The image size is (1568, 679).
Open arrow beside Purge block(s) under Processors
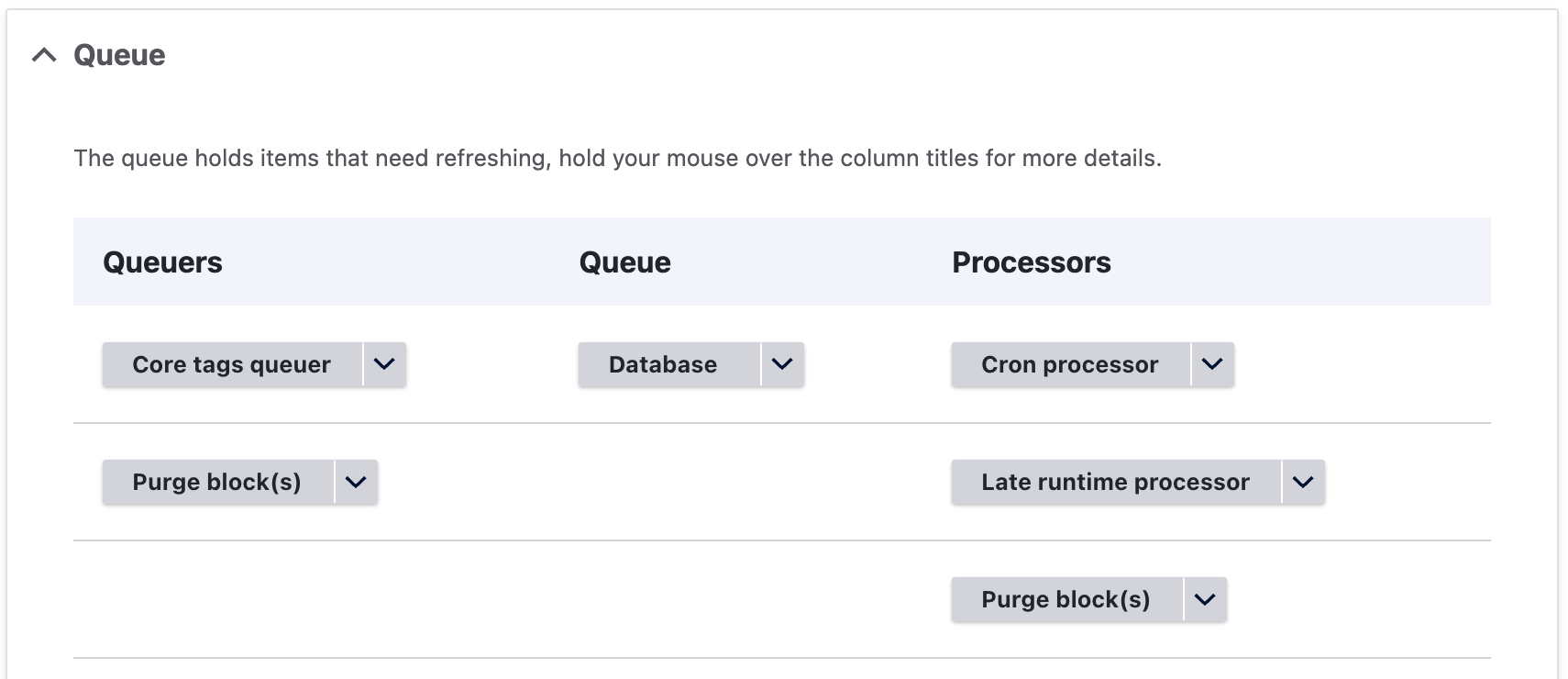coord(1205,599)
